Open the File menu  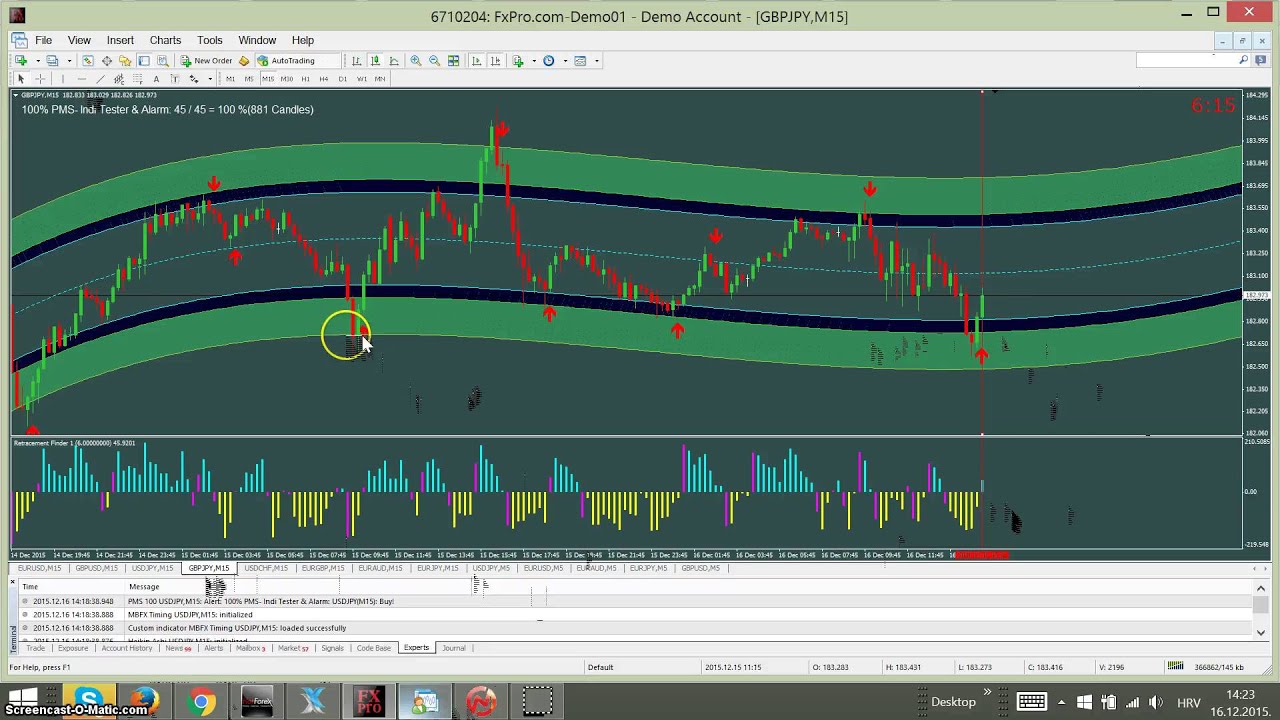44,40
